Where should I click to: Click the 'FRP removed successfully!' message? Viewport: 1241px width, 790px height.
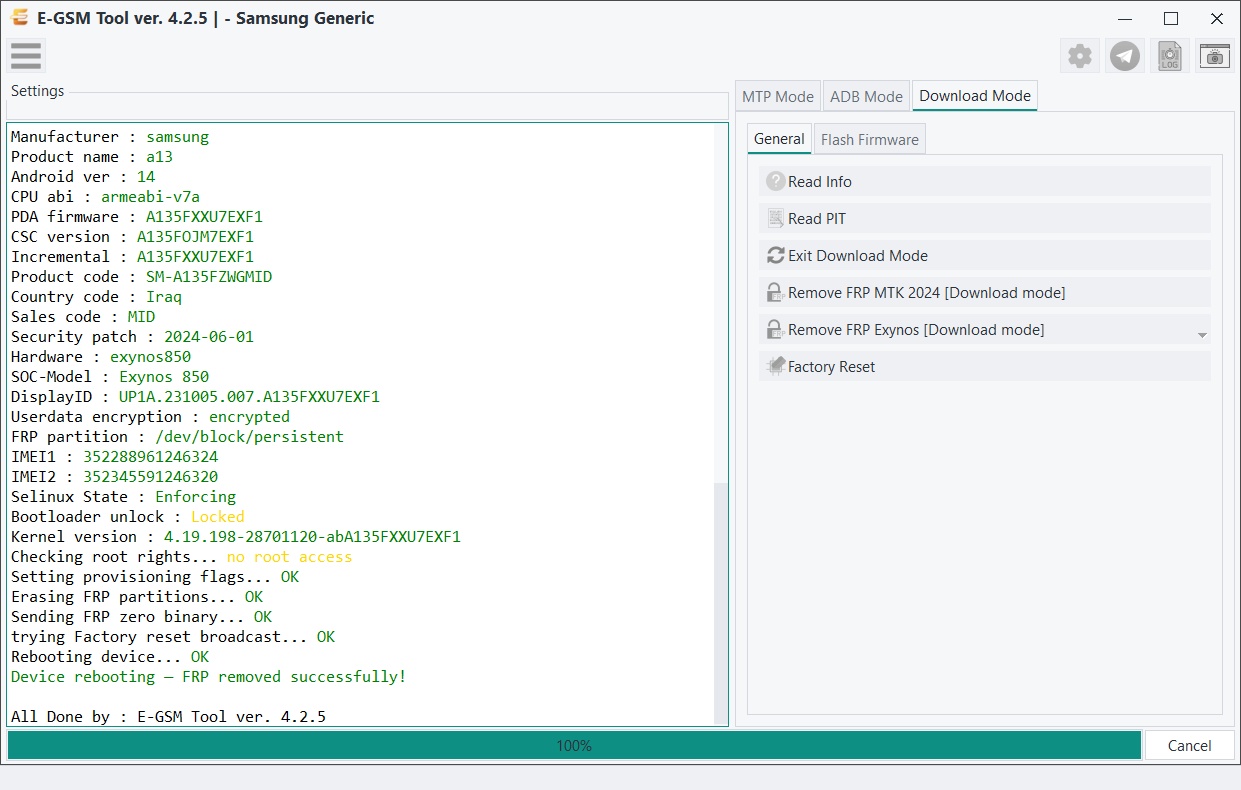point(294,677)
